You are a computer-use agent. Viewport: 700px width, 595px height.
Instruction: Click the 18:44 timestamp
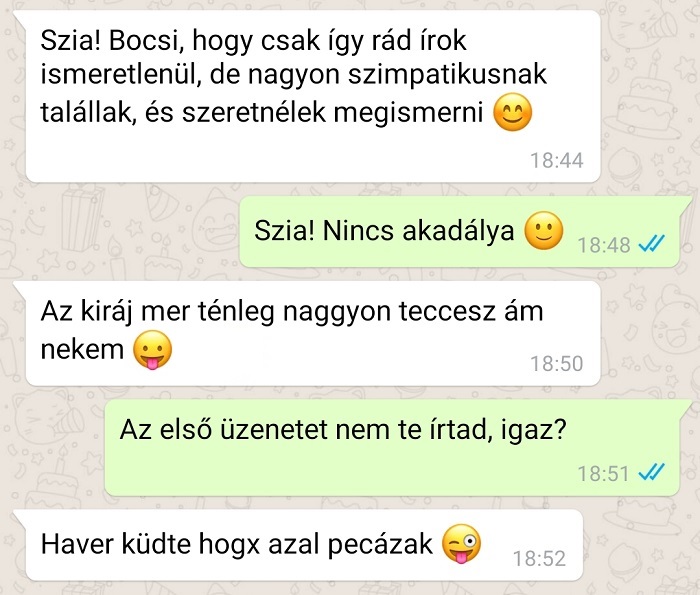(x=557, y=160)
